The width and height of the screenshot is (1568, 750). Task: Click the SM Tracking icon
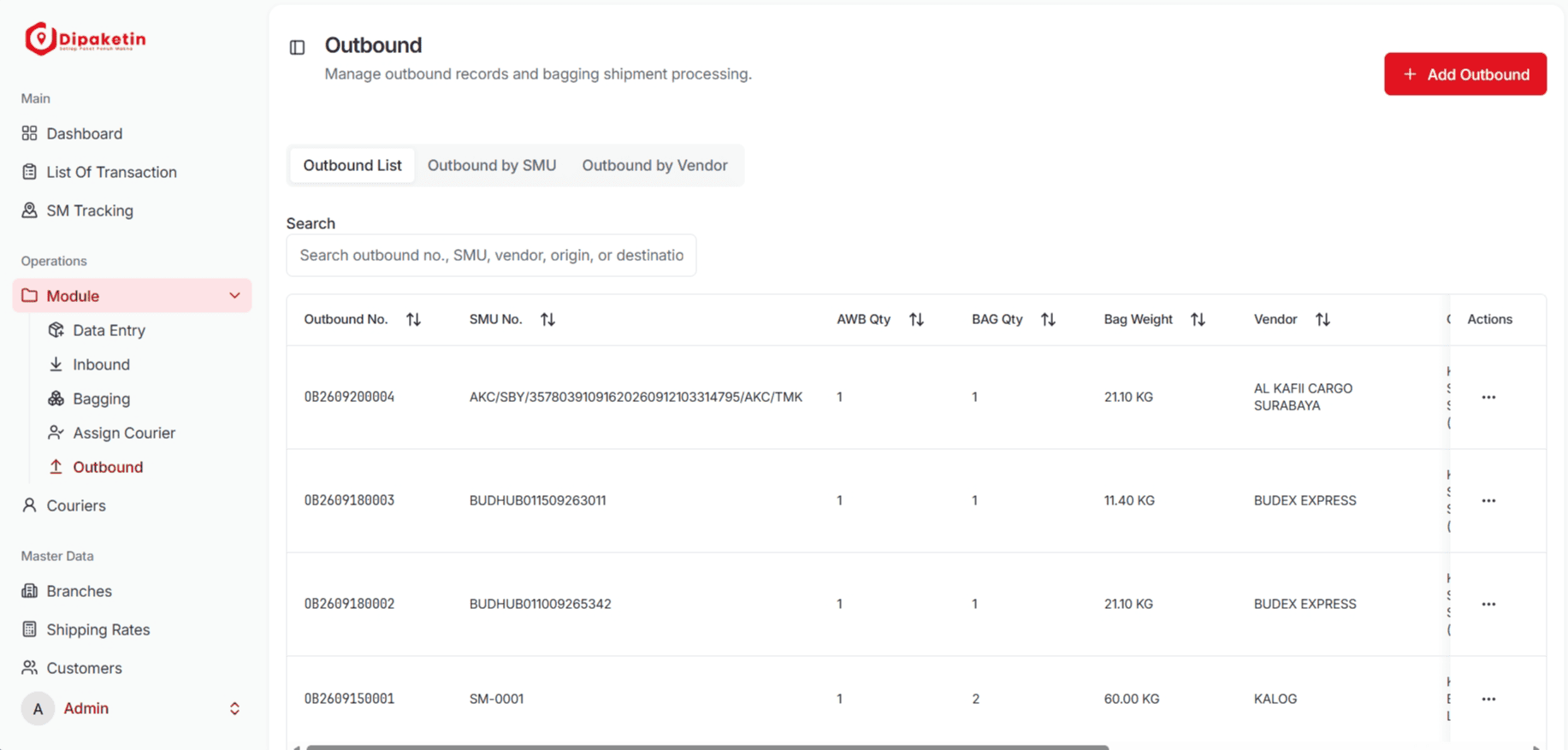[30, 210]
